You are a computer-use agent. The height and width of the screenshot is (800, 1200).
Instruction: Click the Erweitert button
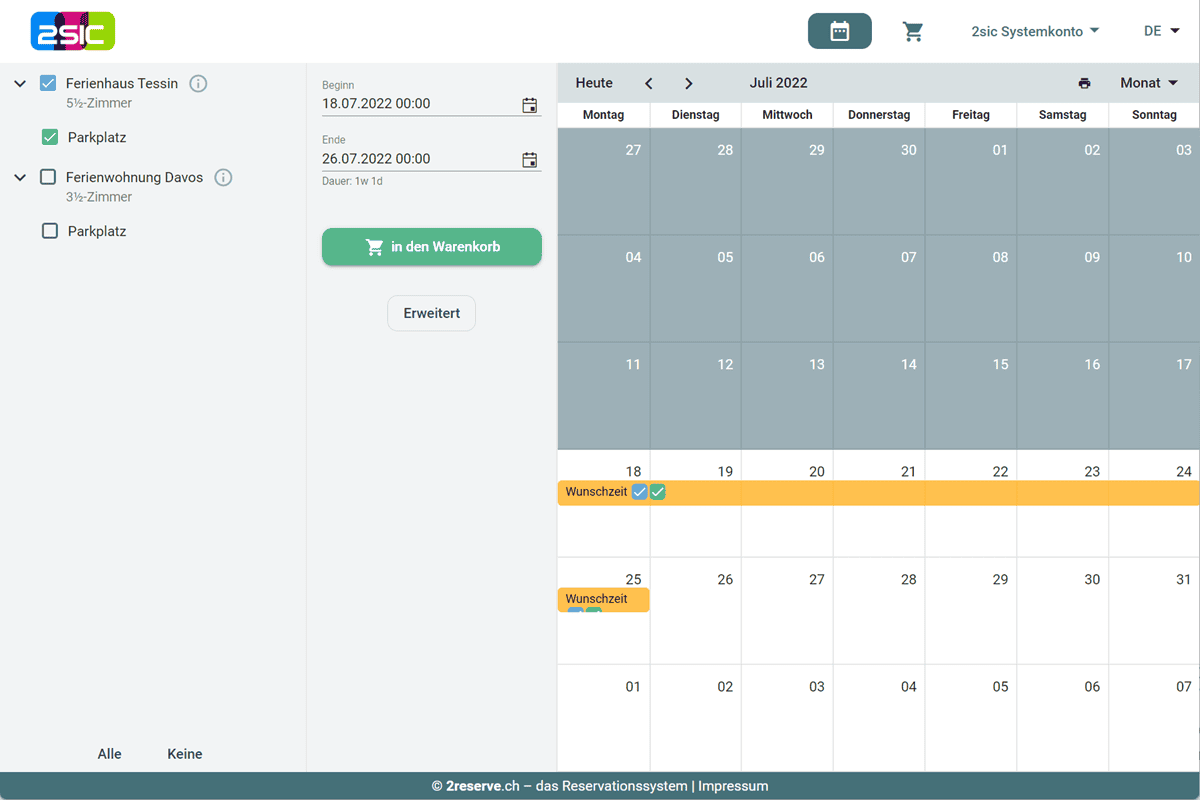click(431, 313)
